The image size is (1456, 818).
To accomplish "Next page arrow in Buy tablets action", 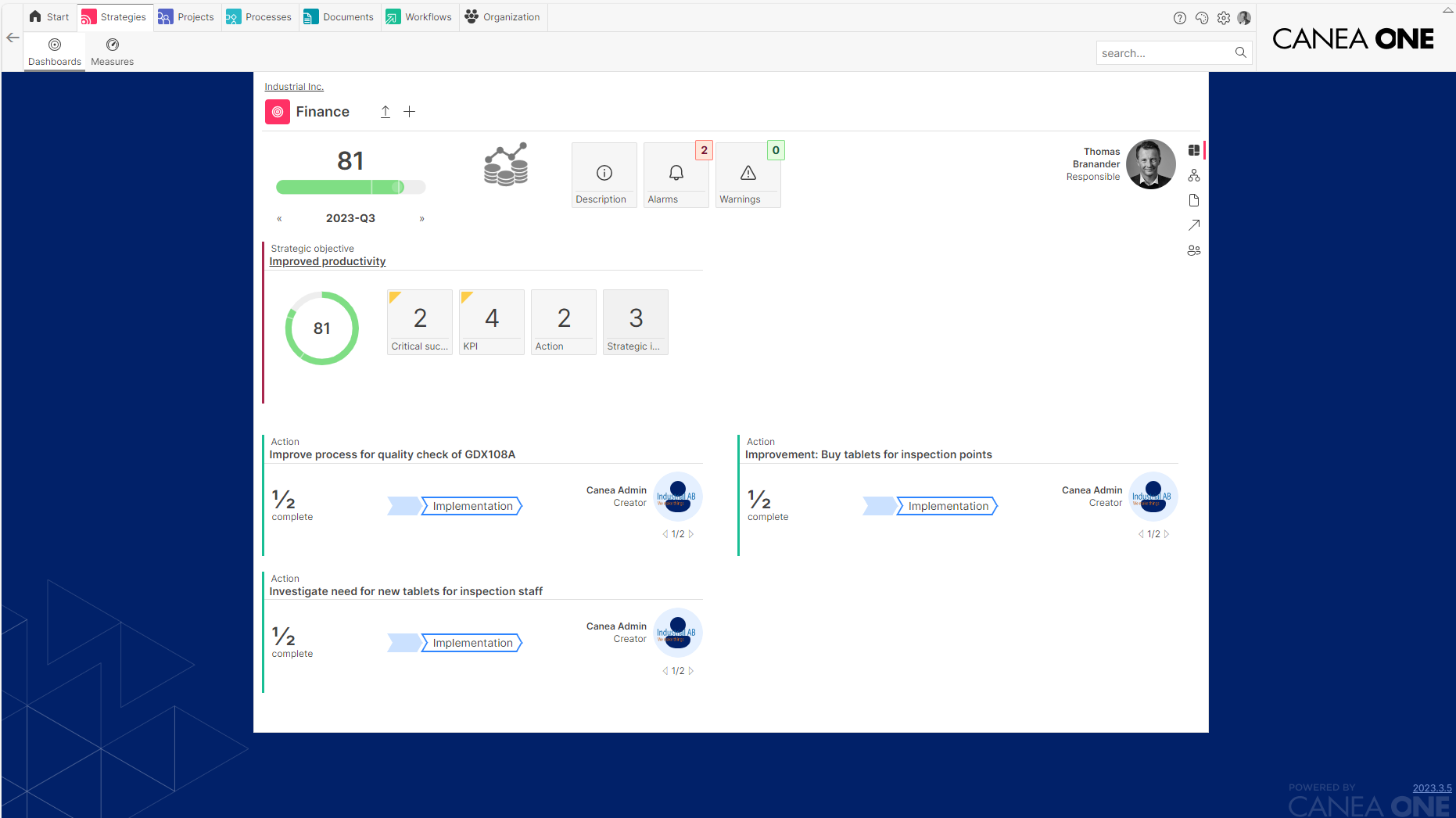I will click(1167, 534).
